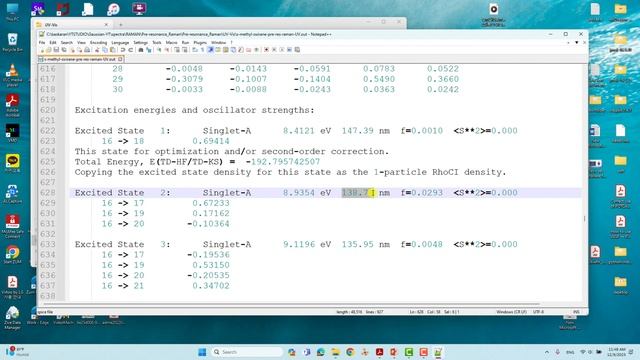This screenshot has width=640, height=360.
Task: Click the Redo toolbar icon
Action: point(130,50)
